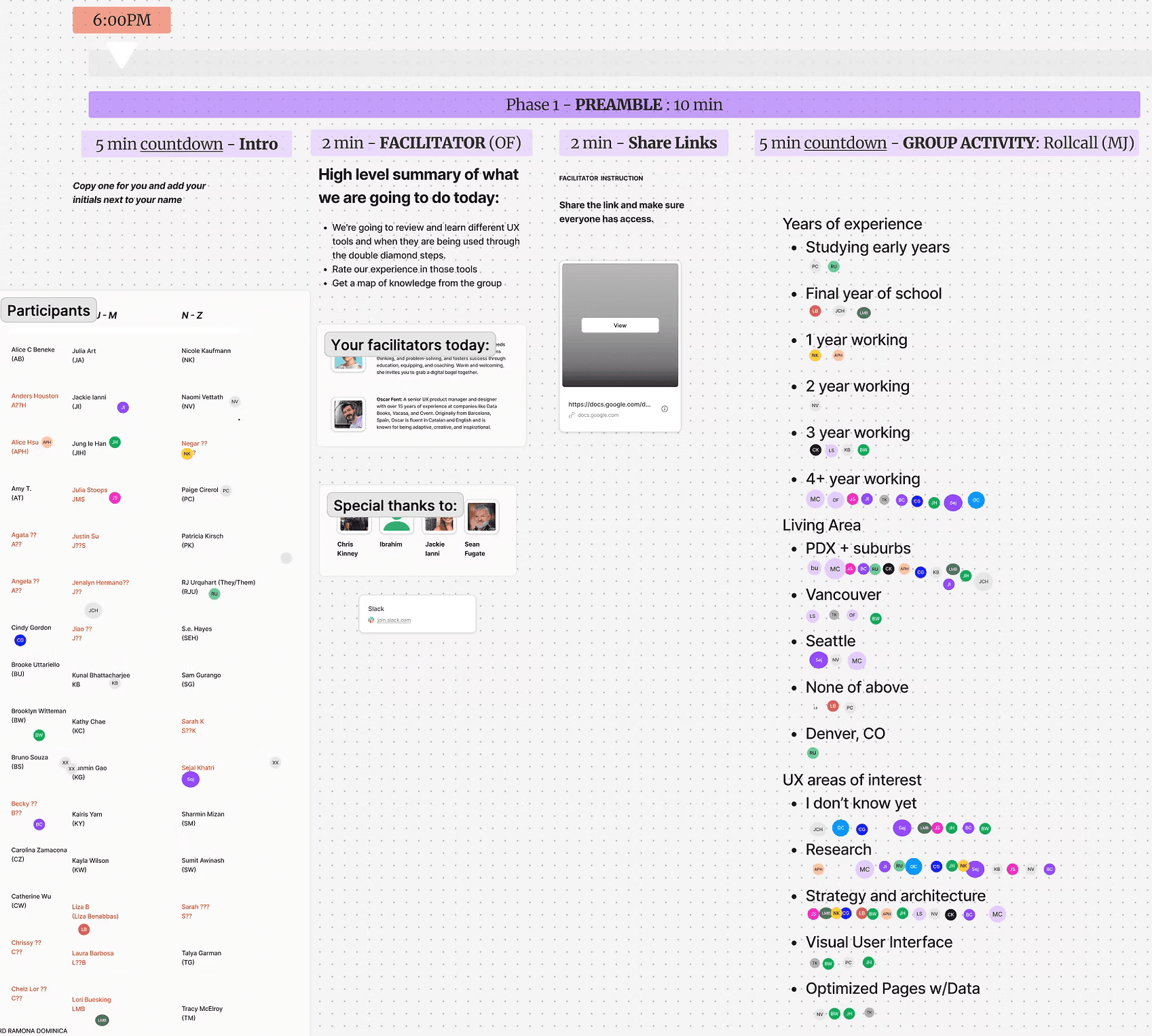Click Oscar Font's facilitator photo
The image size is (1152, 1036).
348,413
